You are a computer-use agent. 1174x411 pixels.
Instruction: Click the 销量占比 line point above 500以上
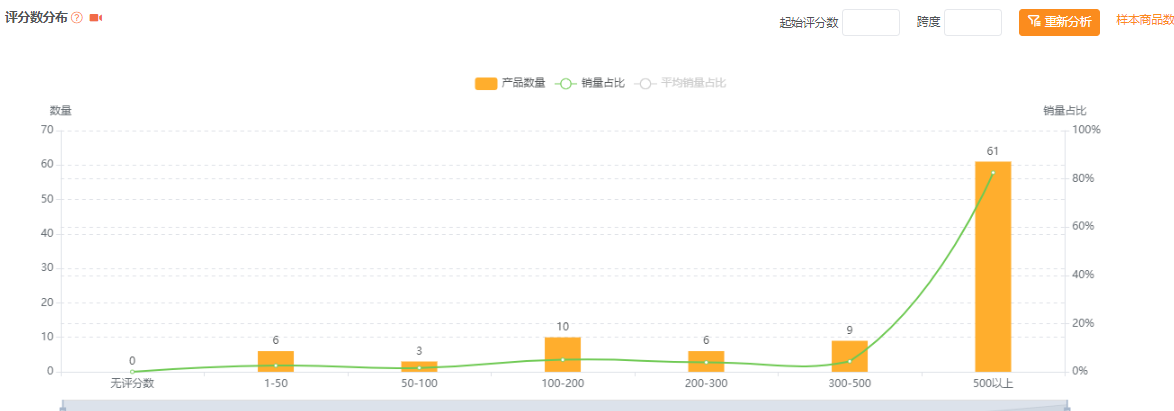click(x=993, y=173)
